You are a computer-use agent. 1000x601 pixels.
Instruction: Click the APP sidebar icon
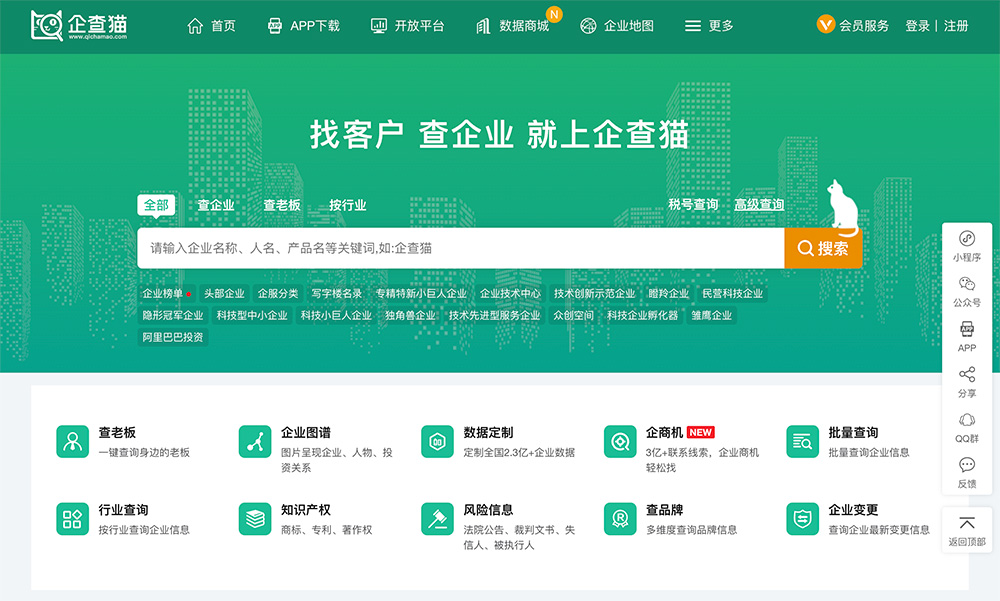click(x=967, y=329)
